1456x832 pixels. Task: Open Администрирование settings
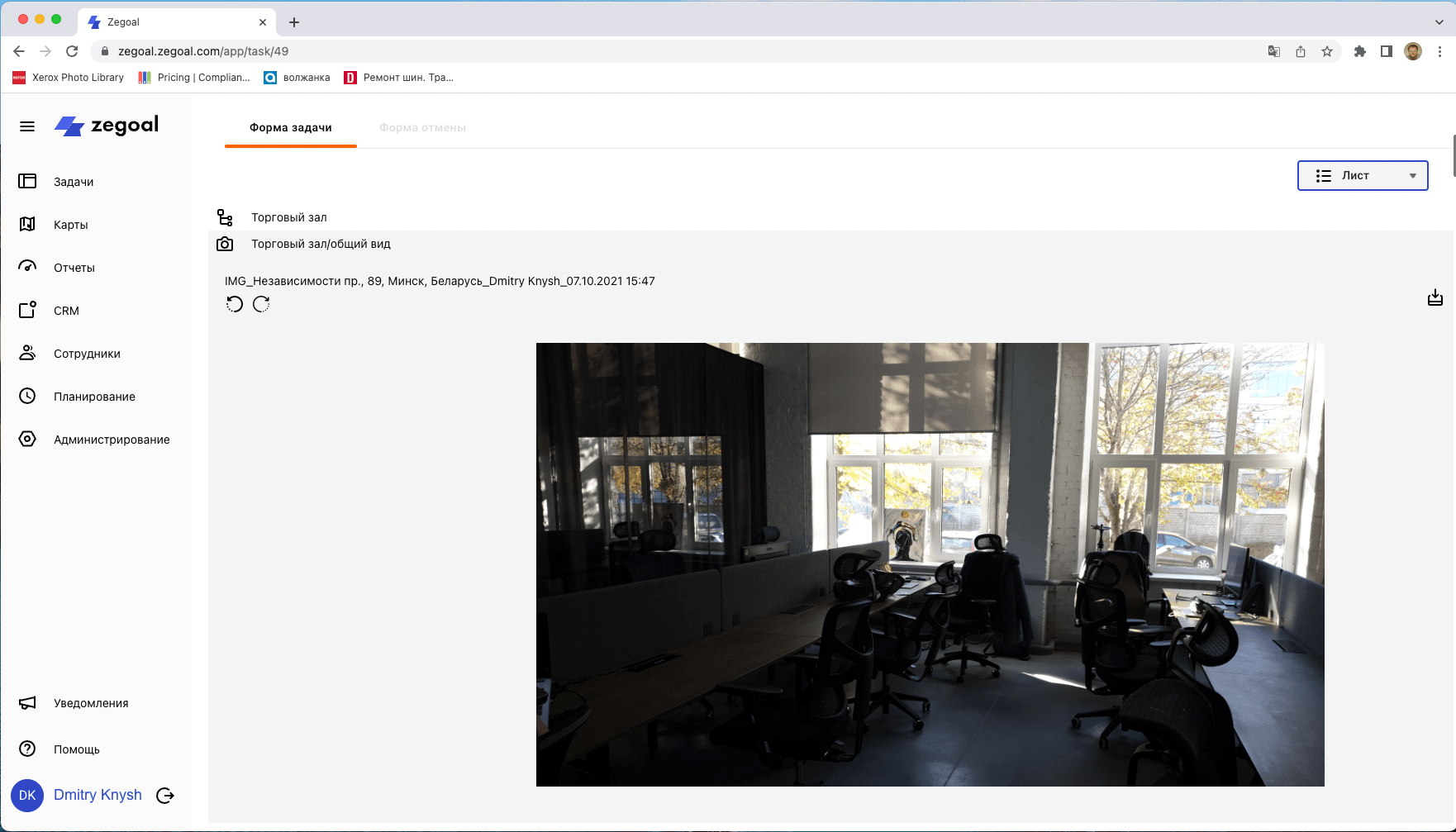pyautogui.click(x=112, y=440)
